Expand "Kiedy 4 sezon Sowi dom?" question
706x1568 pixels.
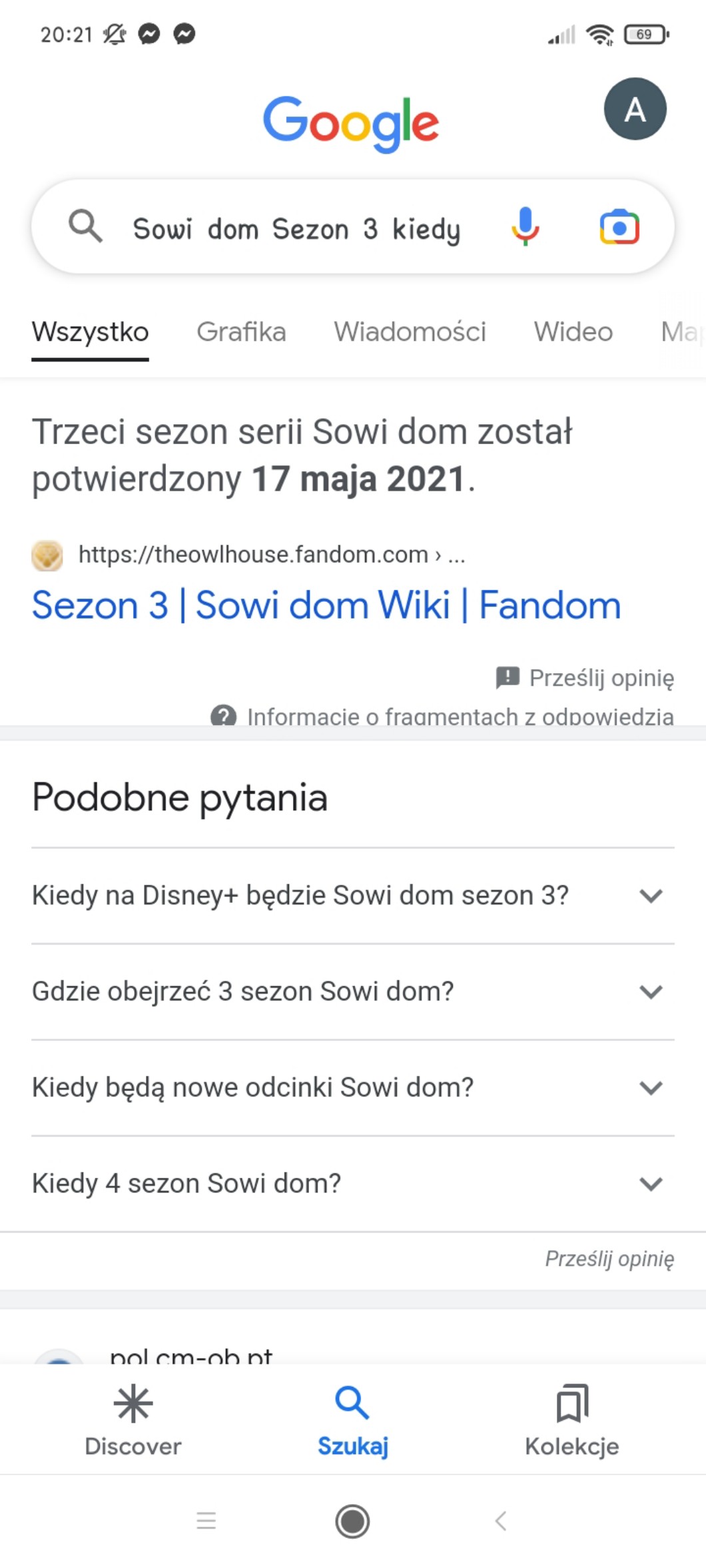pyautogui.click(x=650, y=1183)
